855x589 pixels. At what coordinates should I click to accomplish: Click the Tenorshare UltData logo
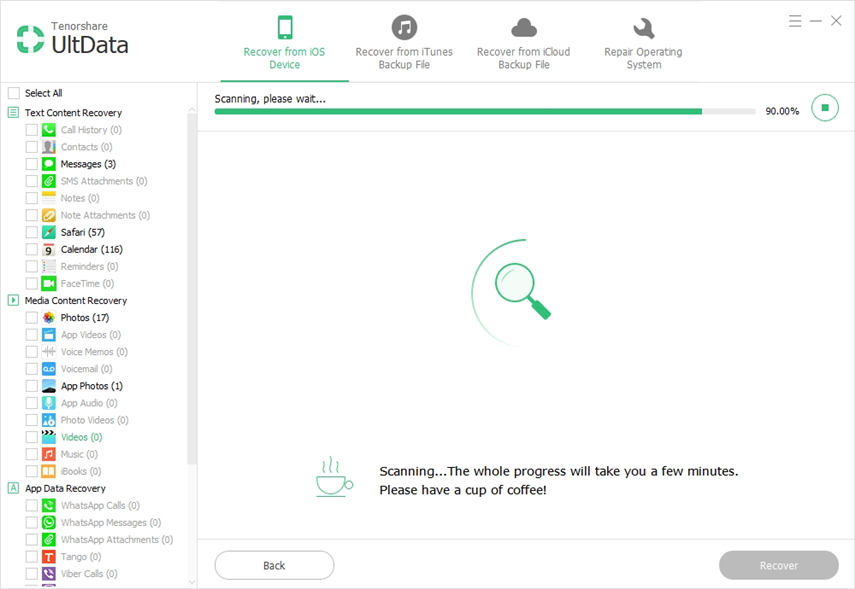coord(73,39)
